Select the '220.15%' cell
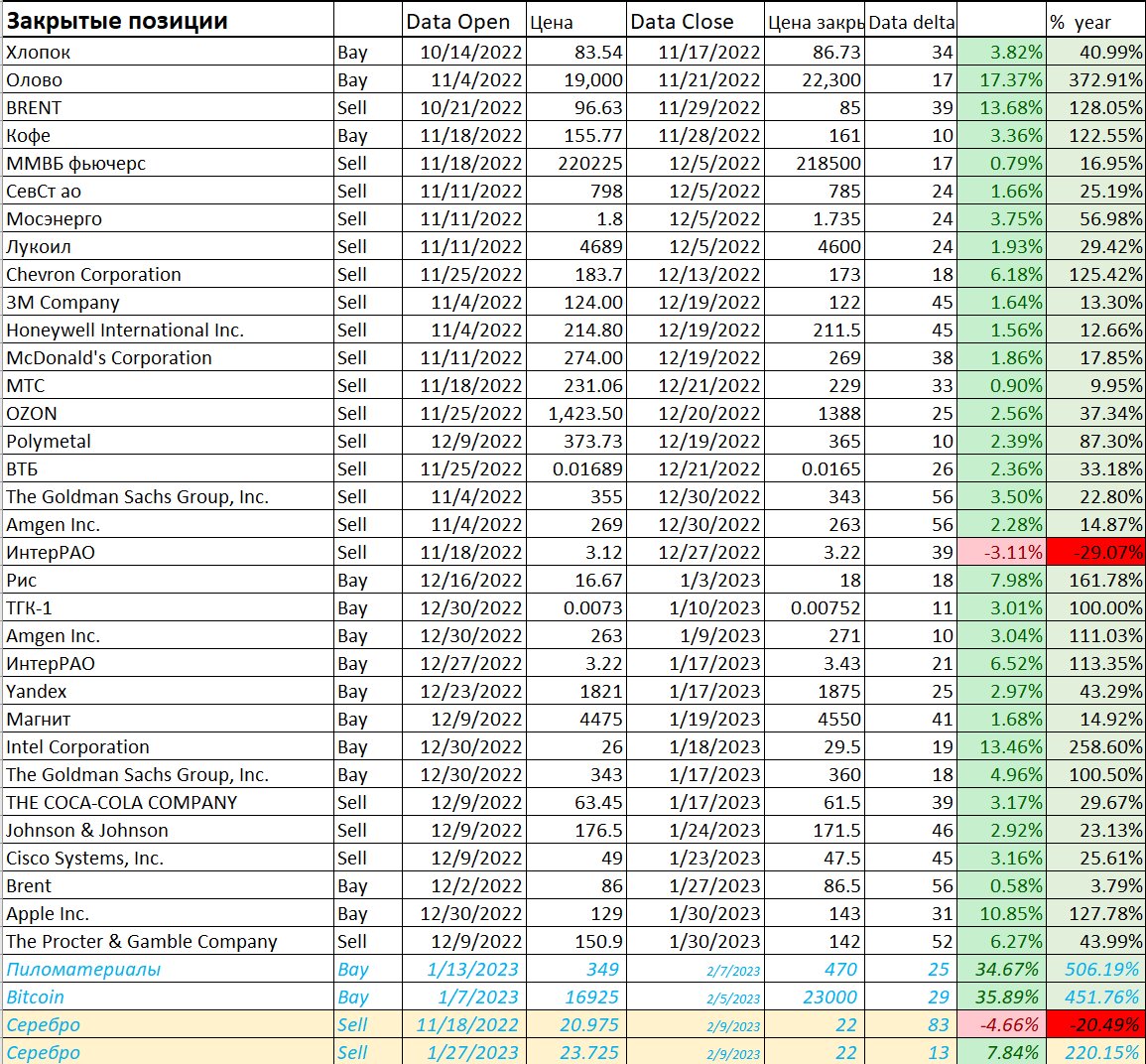1146x1064 pixels. tap(1095, 1051)
